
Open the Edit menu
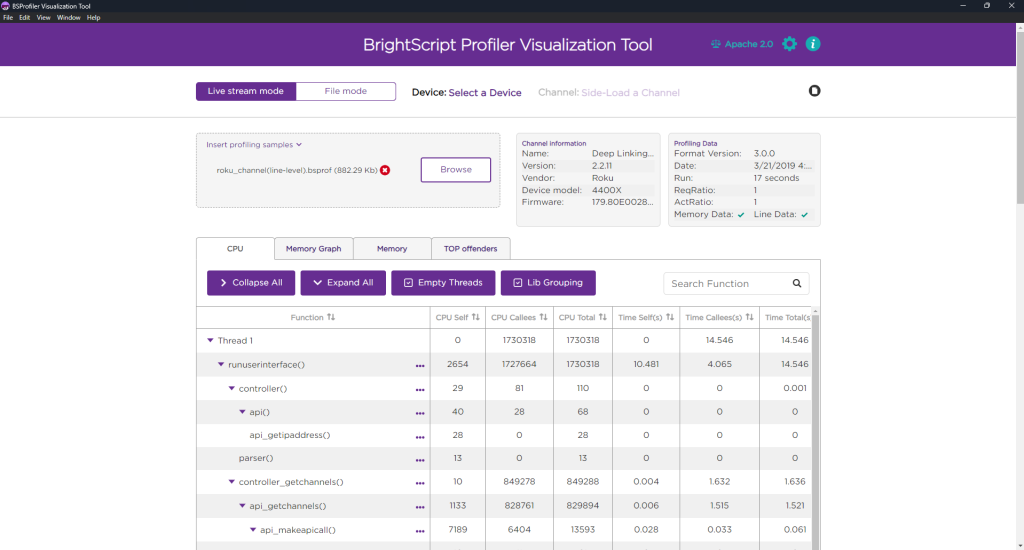pos(24,18)
